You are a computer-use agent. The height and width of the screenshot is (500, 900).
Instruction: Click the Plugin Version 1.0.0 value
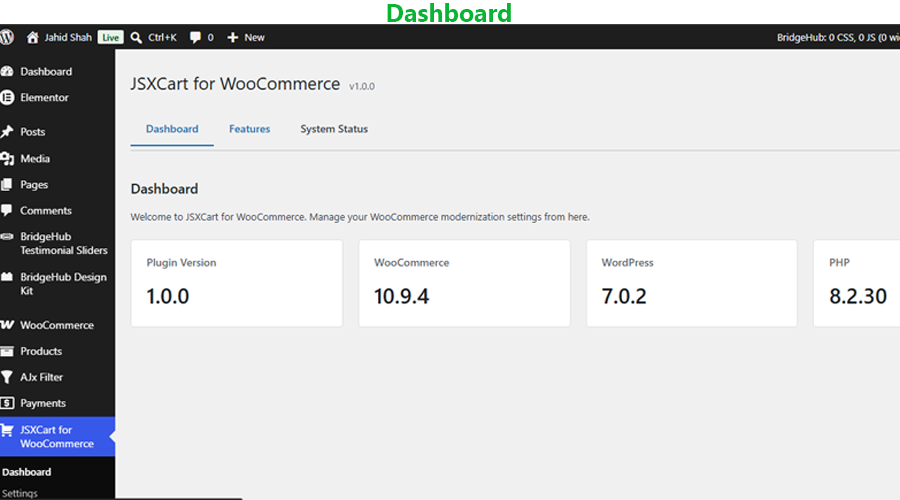click(x=168, y=296)
